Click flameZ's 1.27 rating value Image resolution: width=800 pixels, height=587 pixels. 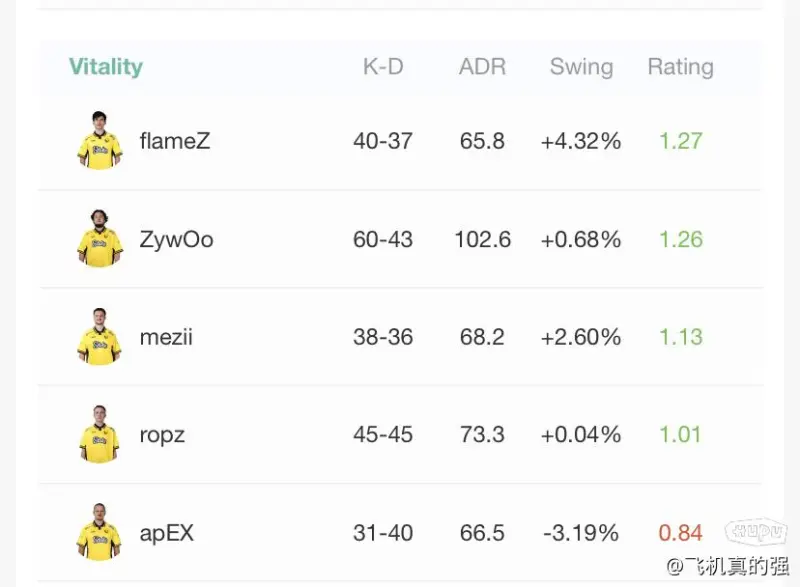coord(680,141)
